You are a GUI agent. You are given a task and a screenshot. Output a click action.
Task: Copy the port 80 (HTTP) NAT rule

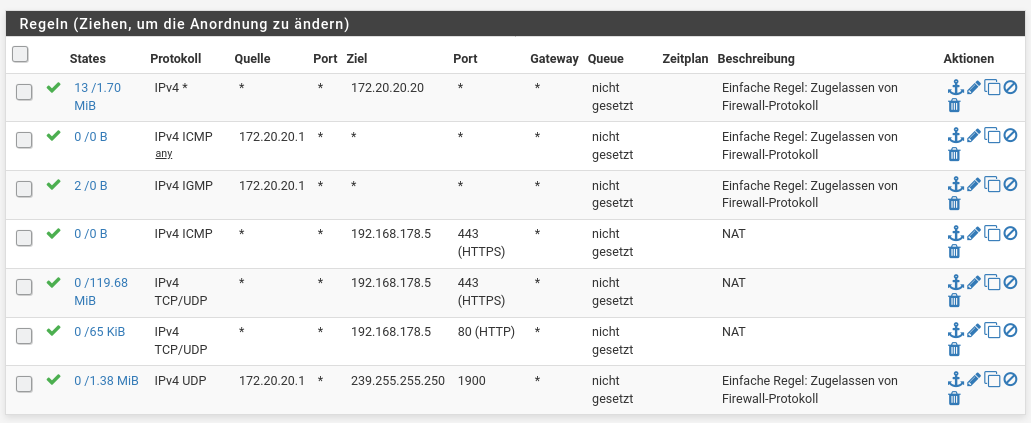tap(992, 332)
